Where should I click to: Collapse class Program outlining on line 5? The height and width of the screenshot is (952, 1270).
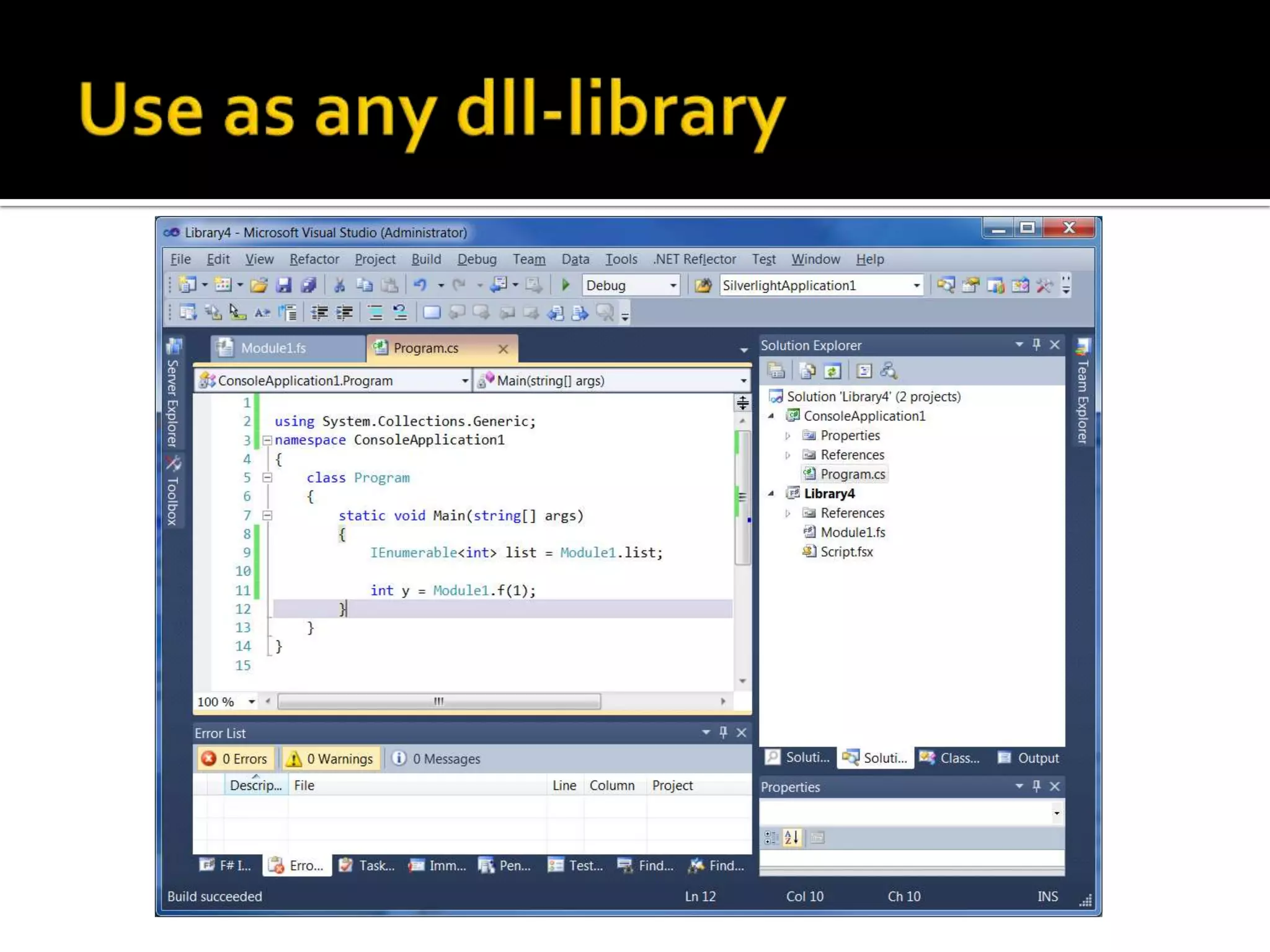click(x=267, y=478)
